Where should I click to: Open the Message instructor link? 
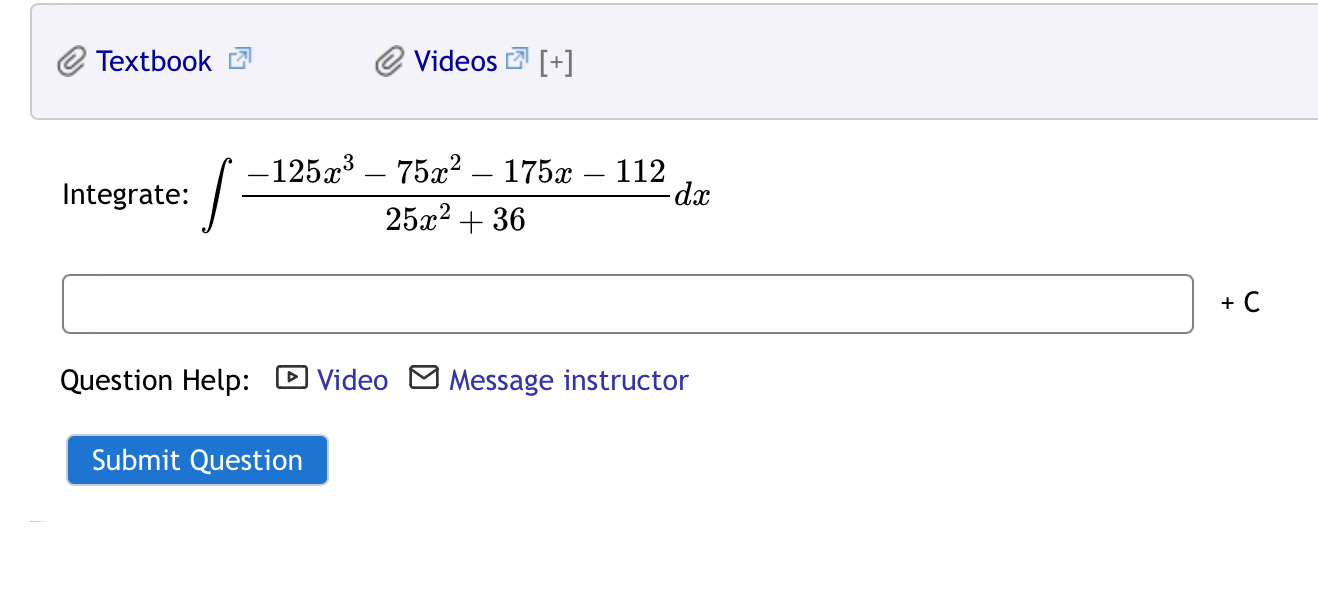point(568,380)
